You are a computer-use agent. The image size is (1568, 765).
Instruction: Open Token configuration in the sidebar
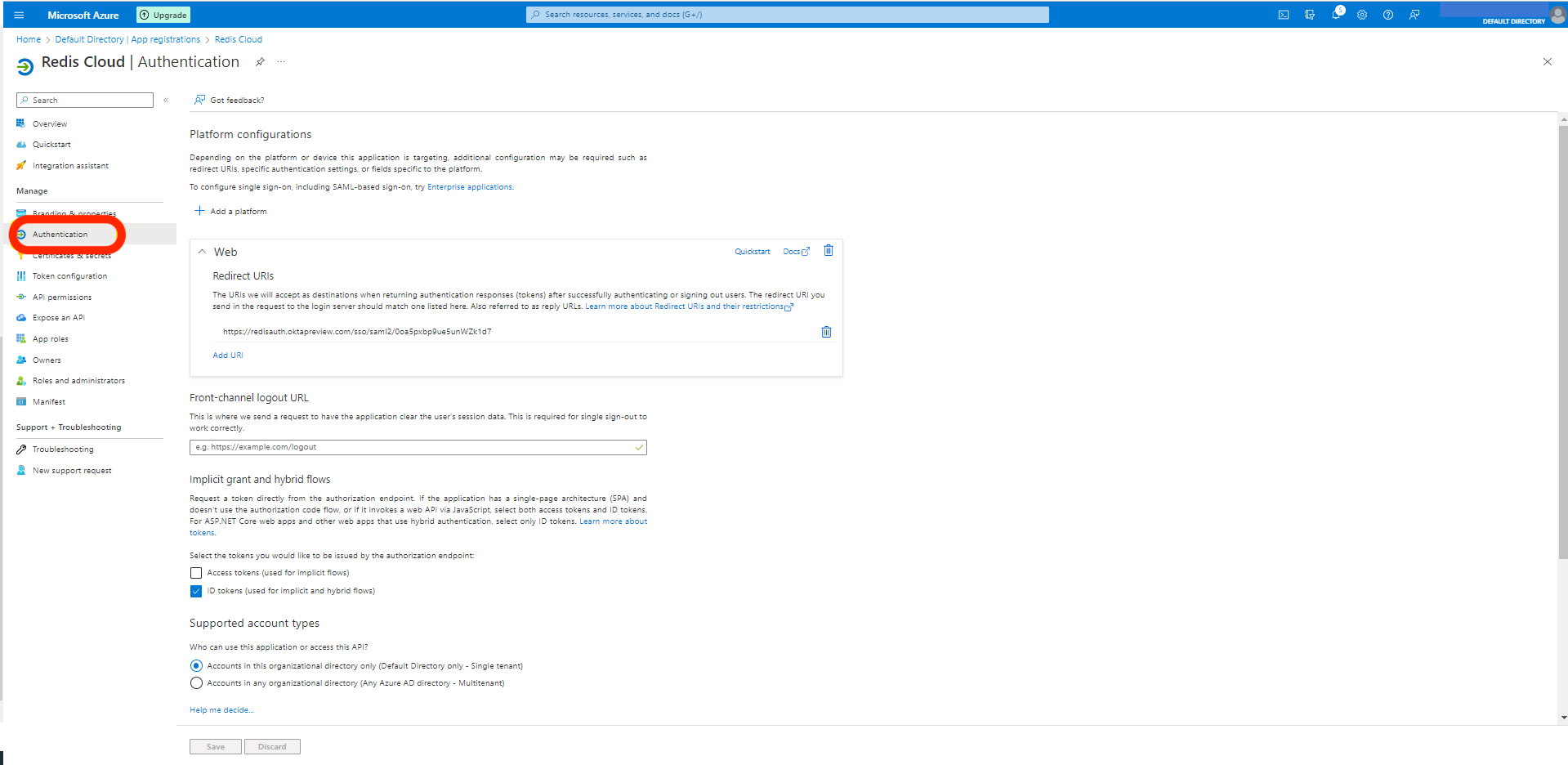tap(69, 276)
